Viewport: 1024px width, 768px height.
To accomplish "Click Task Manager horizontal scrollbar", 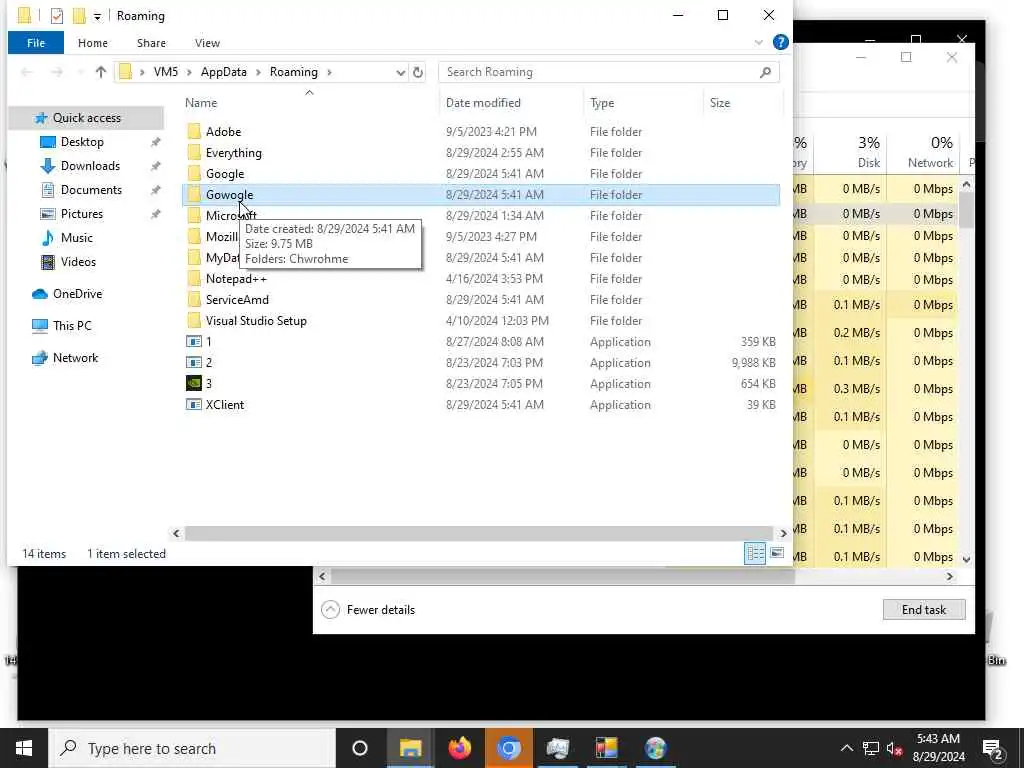I will point(563,576).
